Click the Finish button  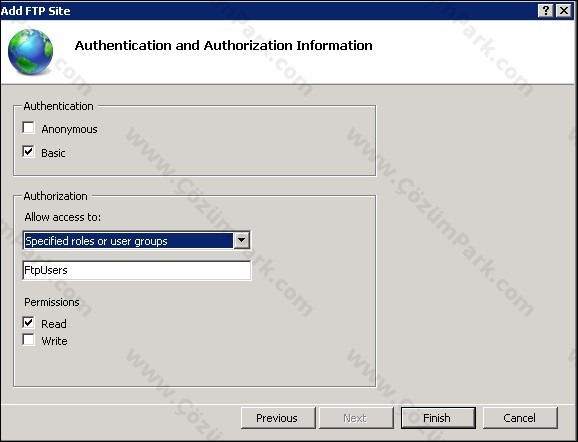pos(438,418)
